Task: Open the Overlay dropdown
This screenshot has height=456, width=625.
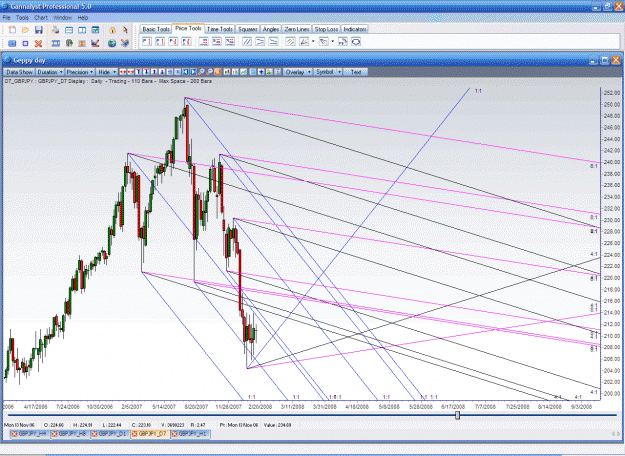Action: click(x=298, y=72)
